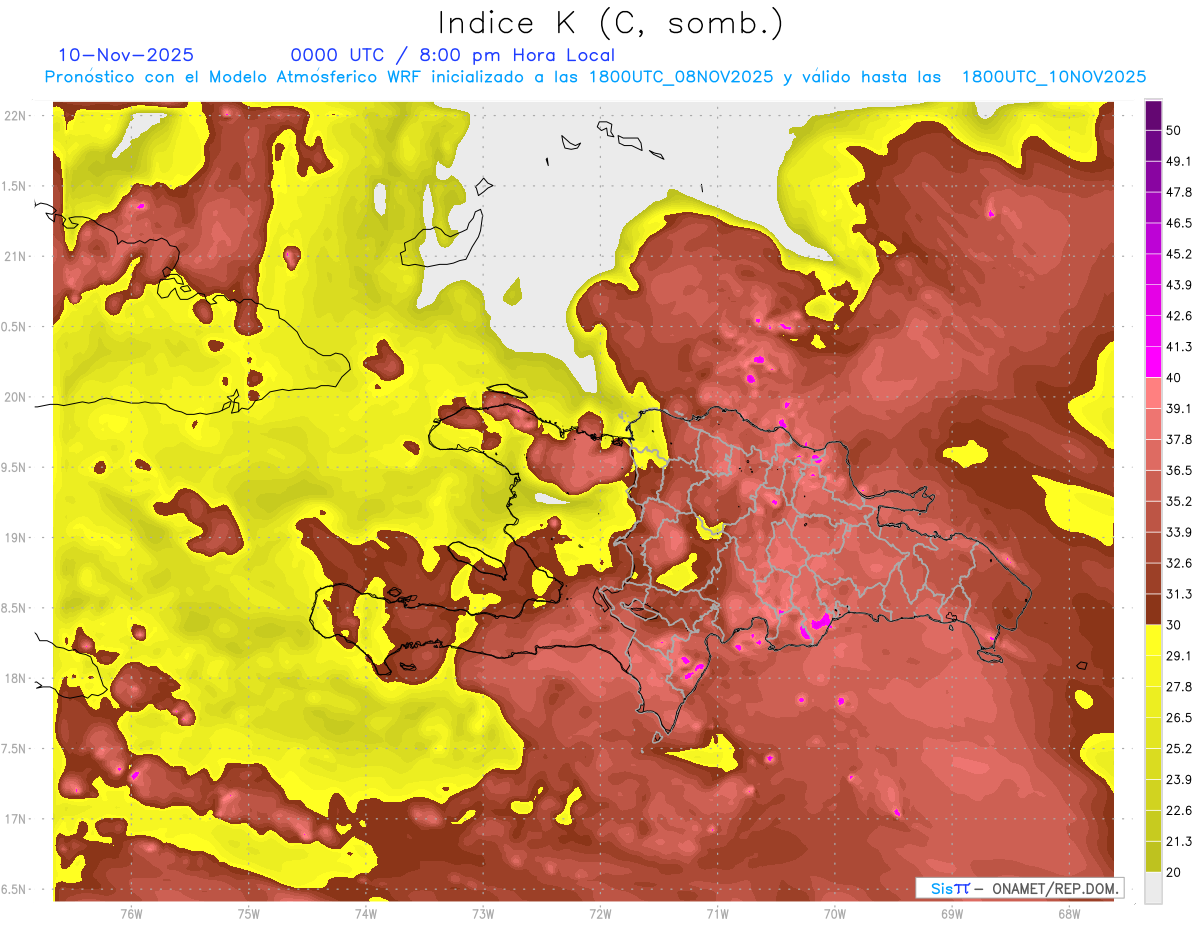Click the '72W' longitude label
Screen dimensions: 1200x927
(x=600, y=914)
